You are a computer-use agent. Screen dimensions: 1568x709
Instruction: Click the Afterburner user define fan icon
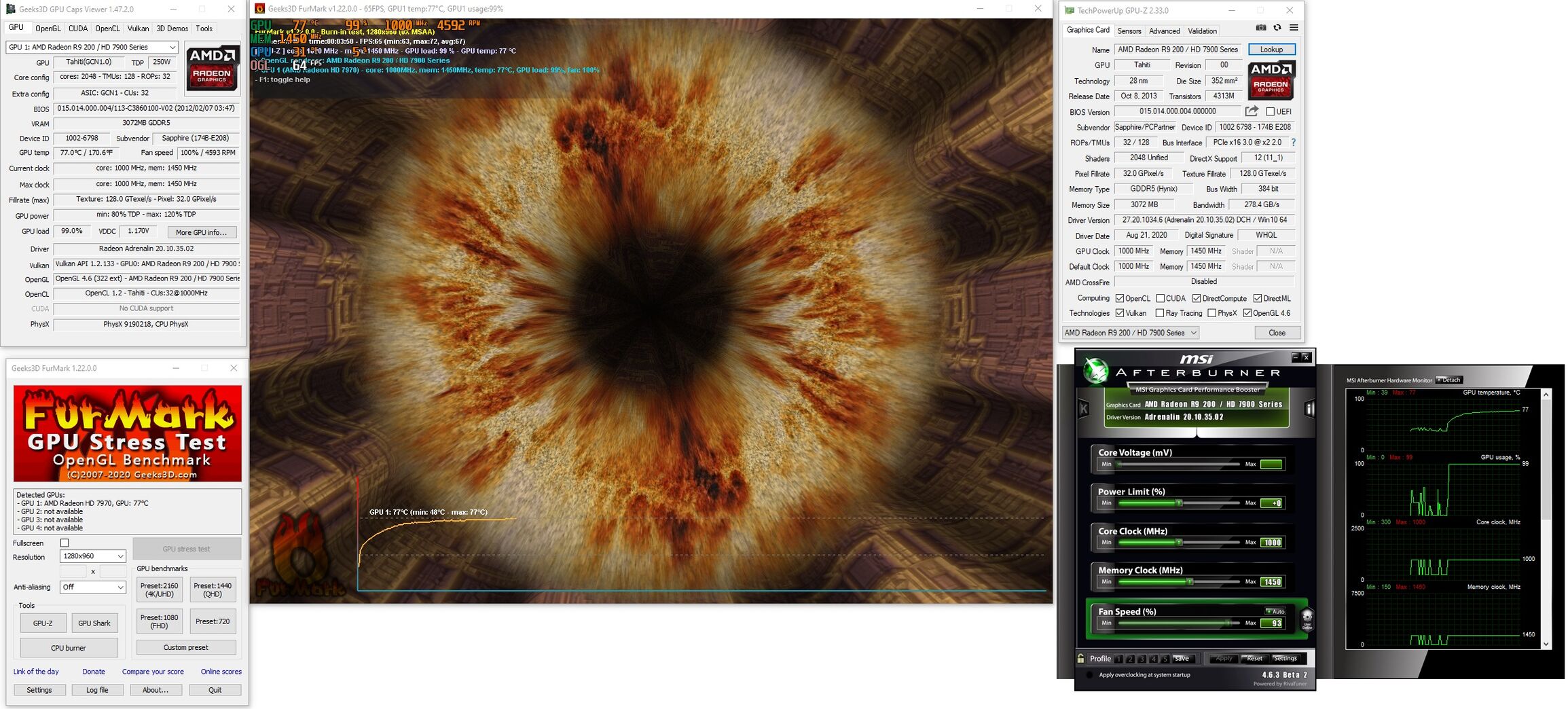(x=1307, y=619)
